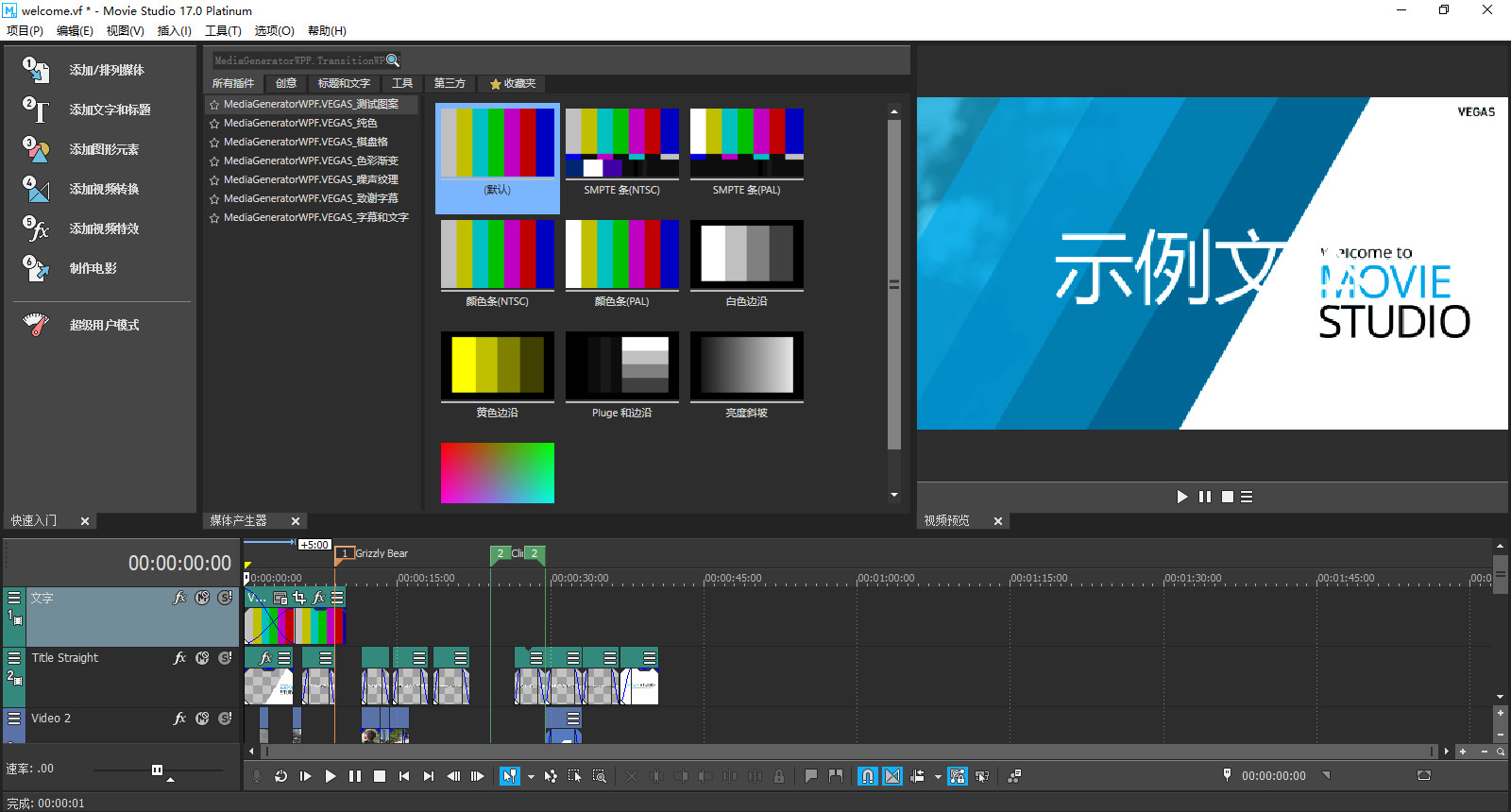The image size is (1511, 812).
Task: Open track FX on Video 2 track
Action: coord(179,719)
